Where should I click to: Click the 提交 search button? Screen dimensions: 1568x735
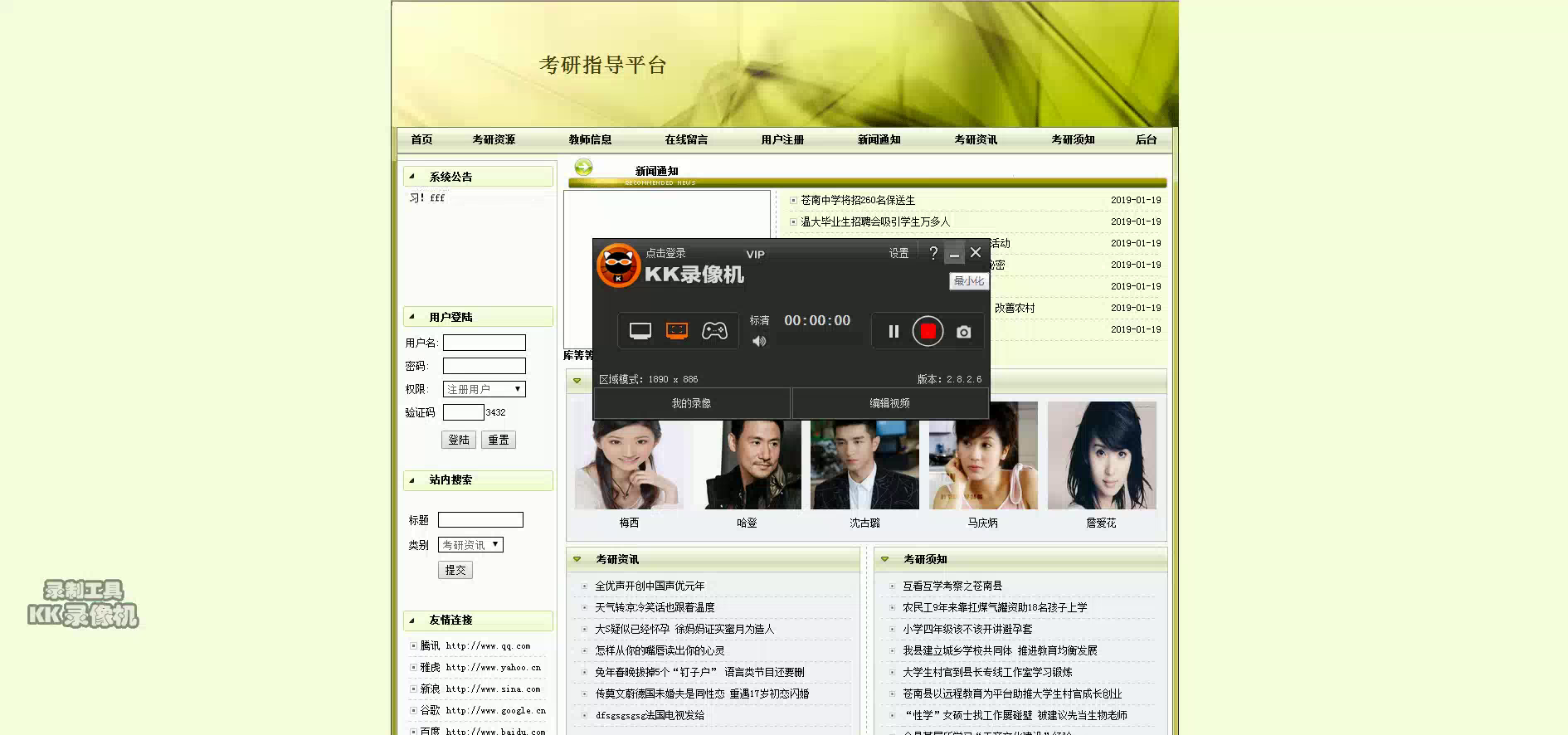click(x=455, y=570)
